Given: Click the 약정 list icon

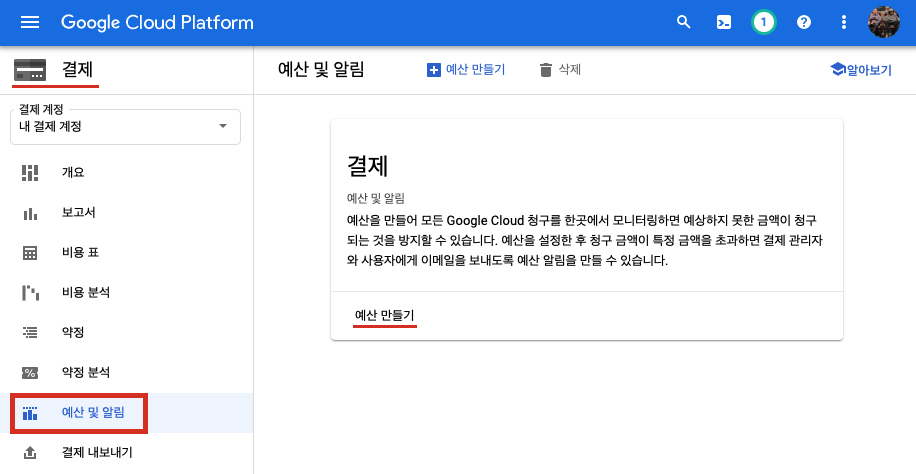Looking at the screenshot, I should 30,333.
